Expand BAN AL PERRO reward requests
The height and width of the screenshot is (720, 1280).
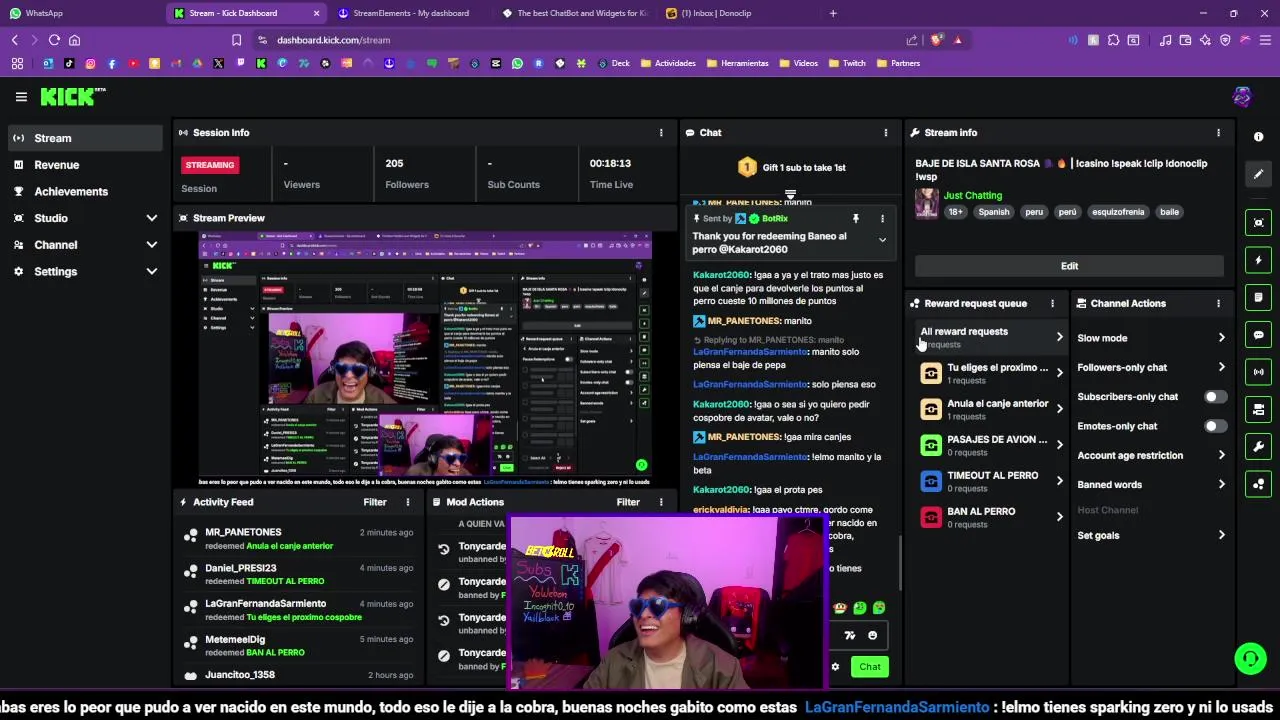point(991,517)
